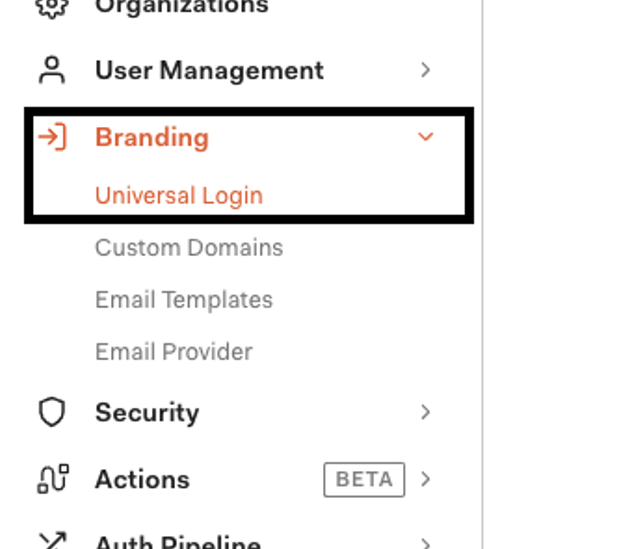Open the Security menu label

pyautogui.click(x=147, y=412)
